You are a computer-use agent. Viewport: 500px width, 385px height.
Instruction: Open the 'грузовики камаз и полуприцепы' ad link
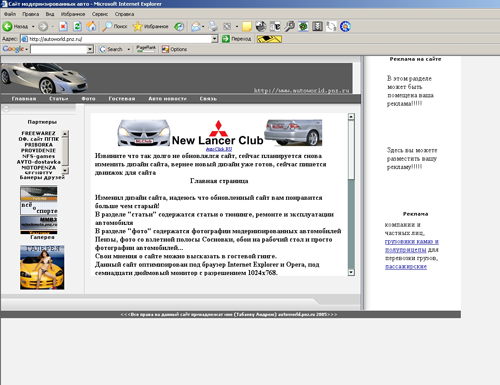[412, 245]
